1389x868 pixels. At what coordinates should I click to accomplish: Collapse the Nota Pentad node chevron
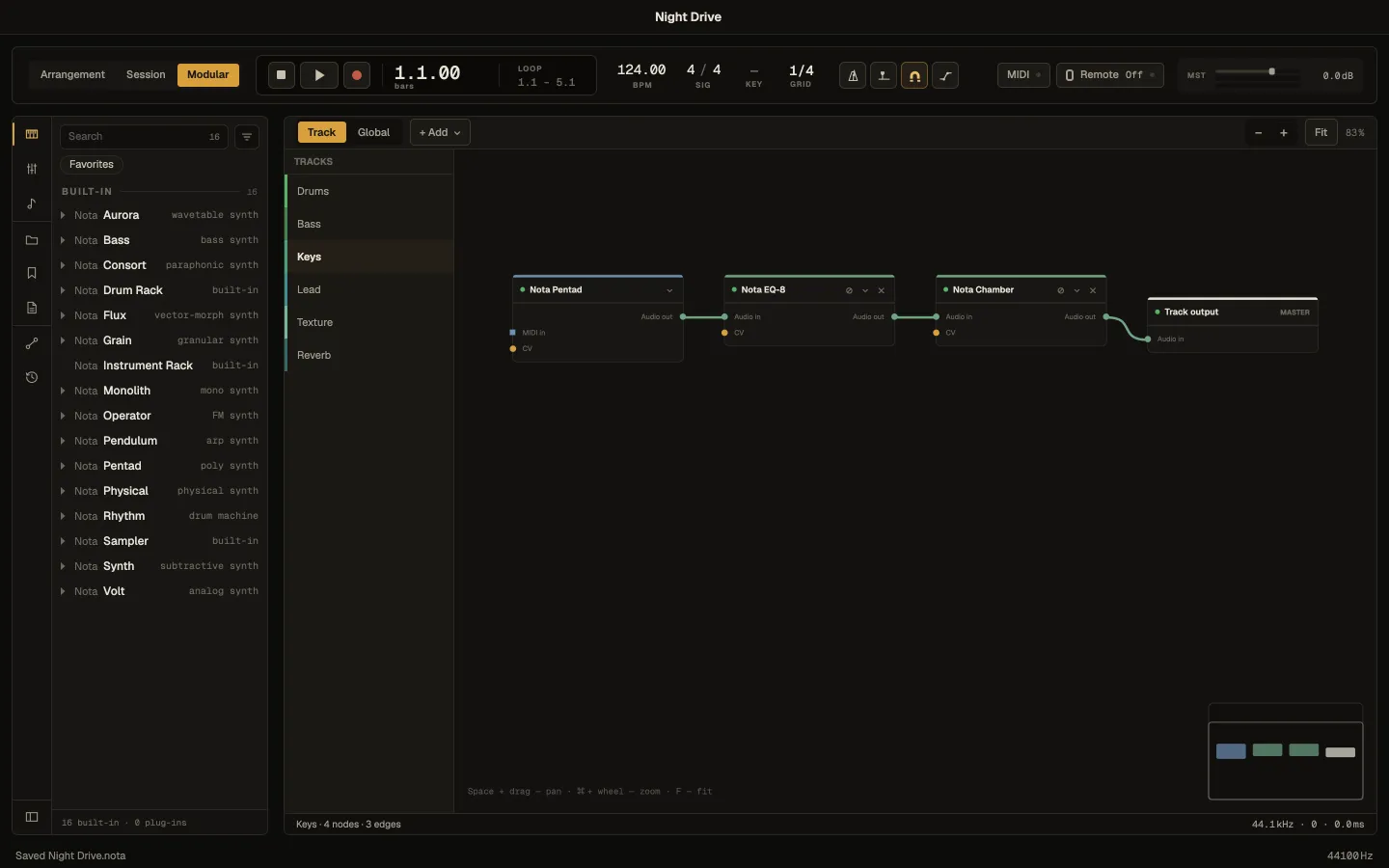click(669, 290)
